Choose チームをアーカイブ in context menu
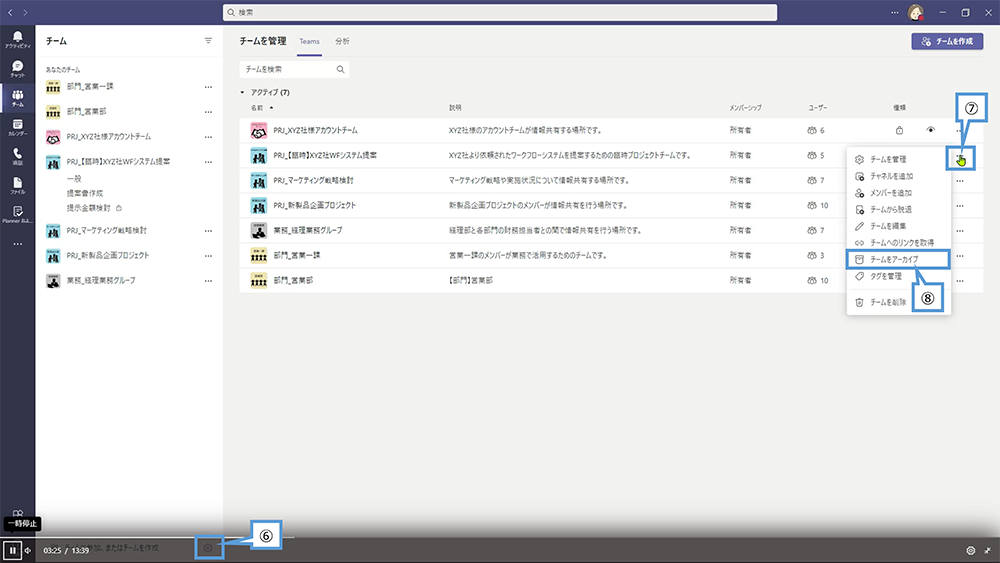 pos(899,260)
